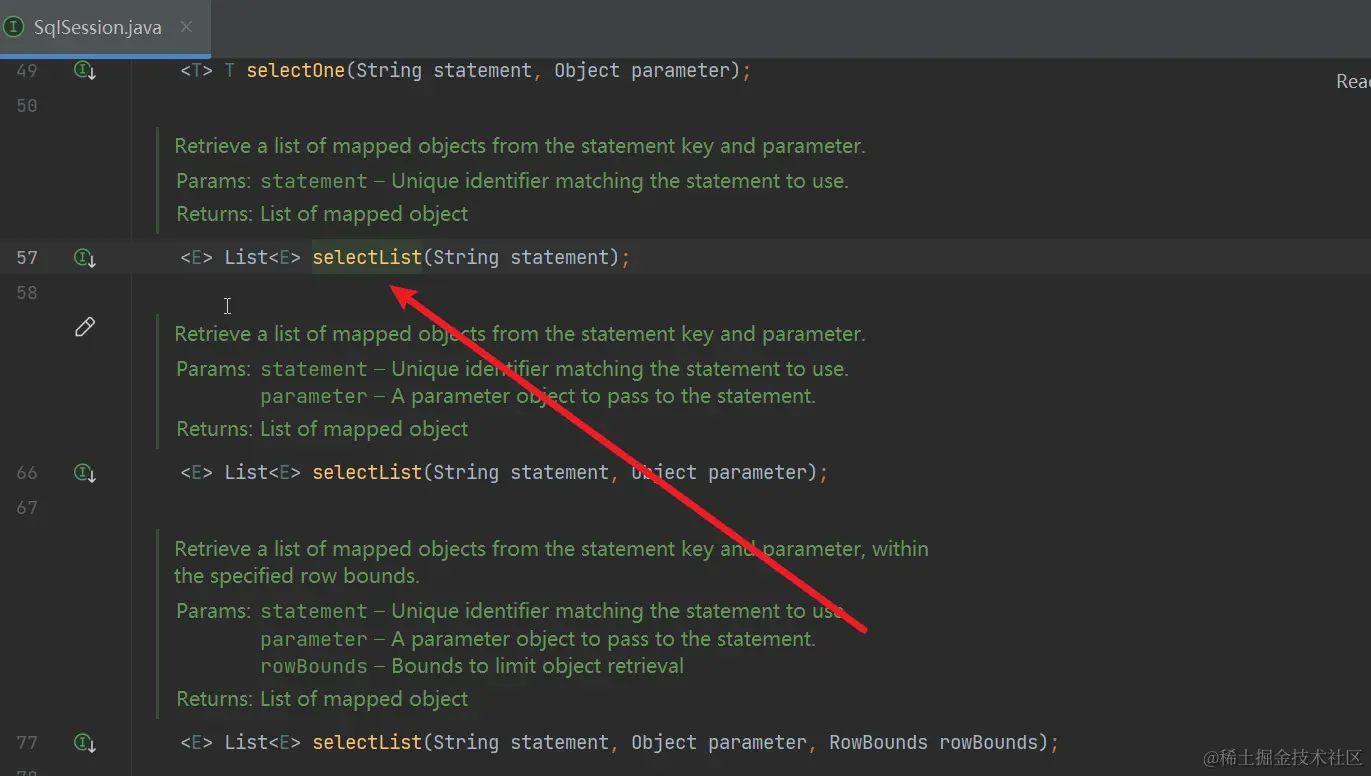Click selectList method name on line 57
The height and width of the screenshot is (776, 1371).
pos(367,258)
